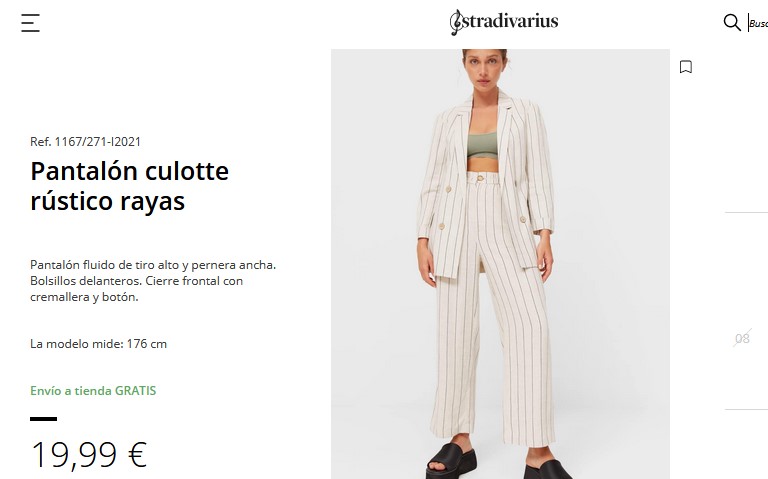768x479 pixels.
Task: Click the Pantalón culotte rústico rayas title
Action: (129, 186)
